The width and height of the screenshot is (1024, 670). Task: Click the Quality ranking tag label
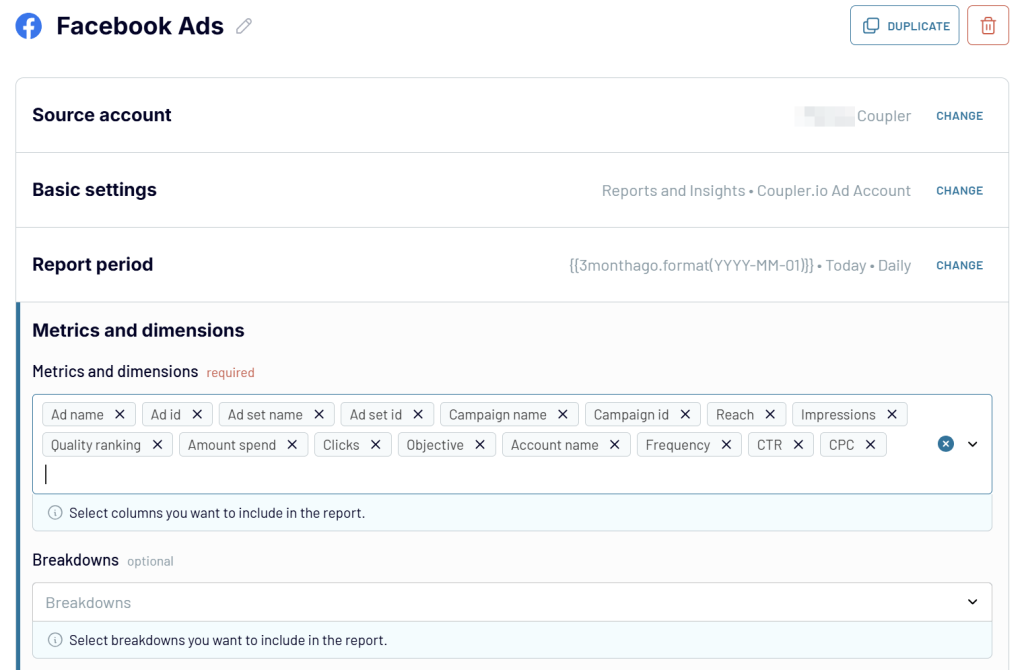tap(96, 445)
